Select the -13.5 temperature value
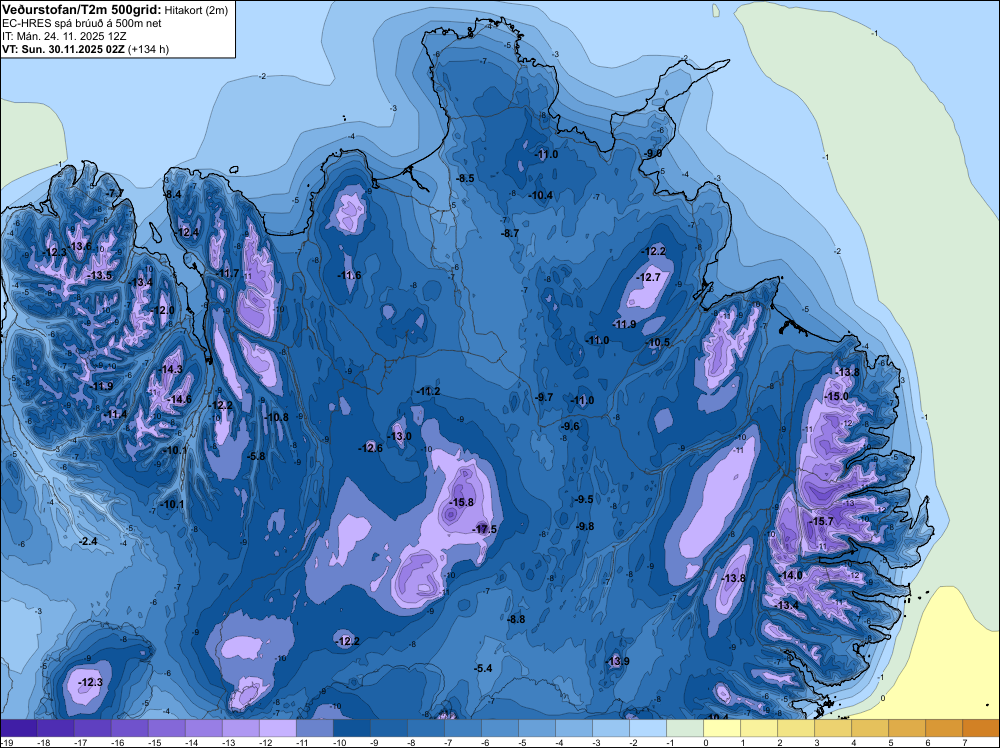Image resolution: width=1000 pixels, height=748 pixels. [x=101, y=275]
